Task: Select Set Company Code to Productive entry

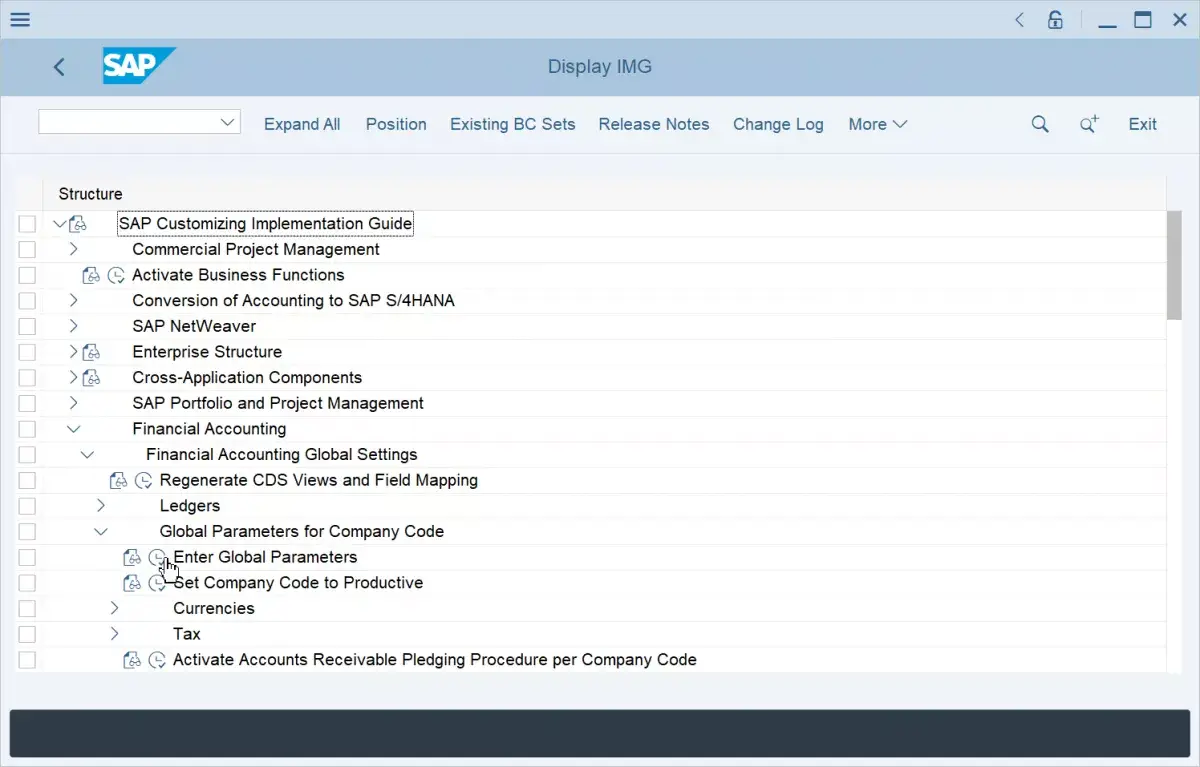Action: point(298,583)
